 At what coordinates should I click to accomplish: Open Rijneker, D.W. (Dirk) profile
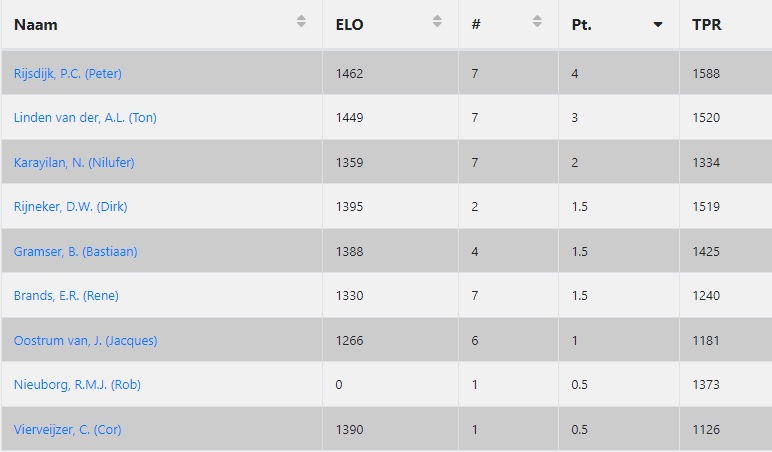(70, 206)
